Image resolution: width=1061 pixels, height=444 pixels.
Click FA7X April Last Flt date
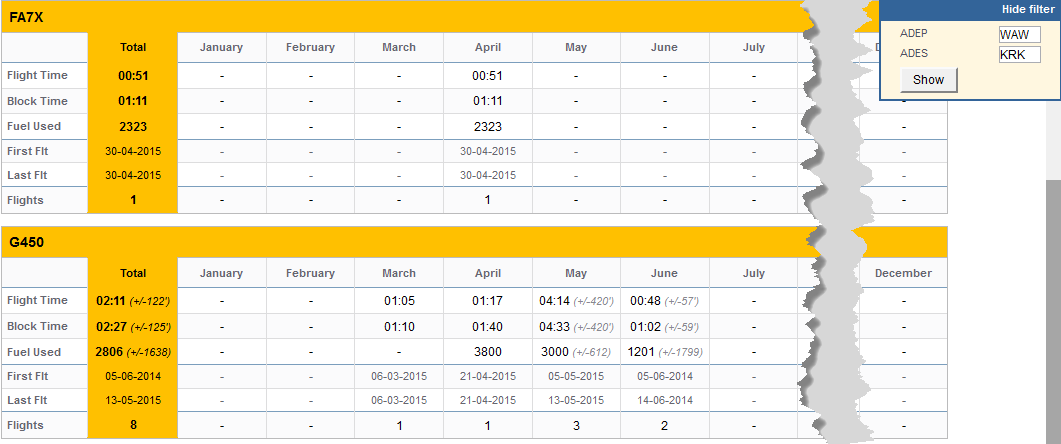488,175
